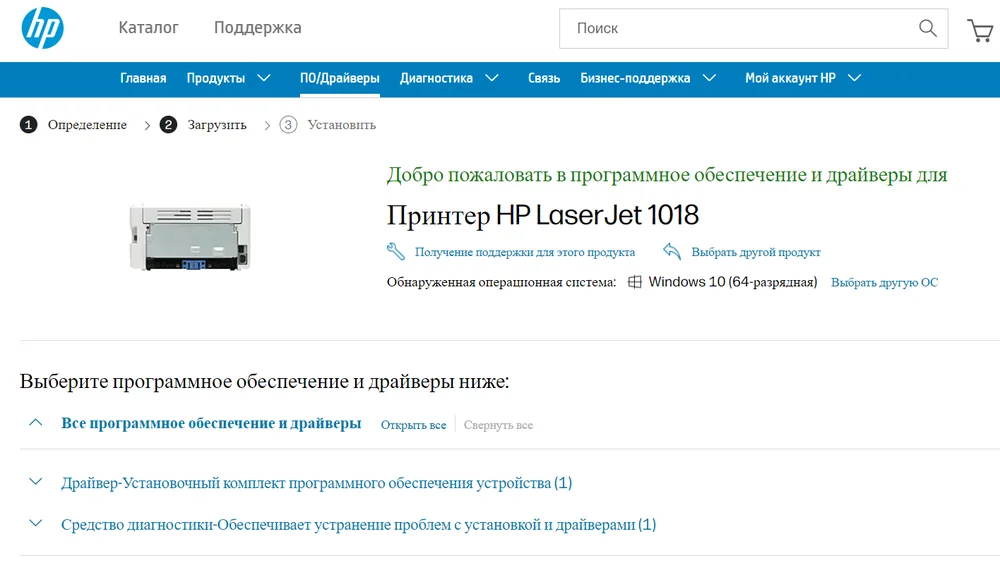Viewport: 1000px width, 570px height.
Task: Click the Определение step label
Action: coord(87,124)
